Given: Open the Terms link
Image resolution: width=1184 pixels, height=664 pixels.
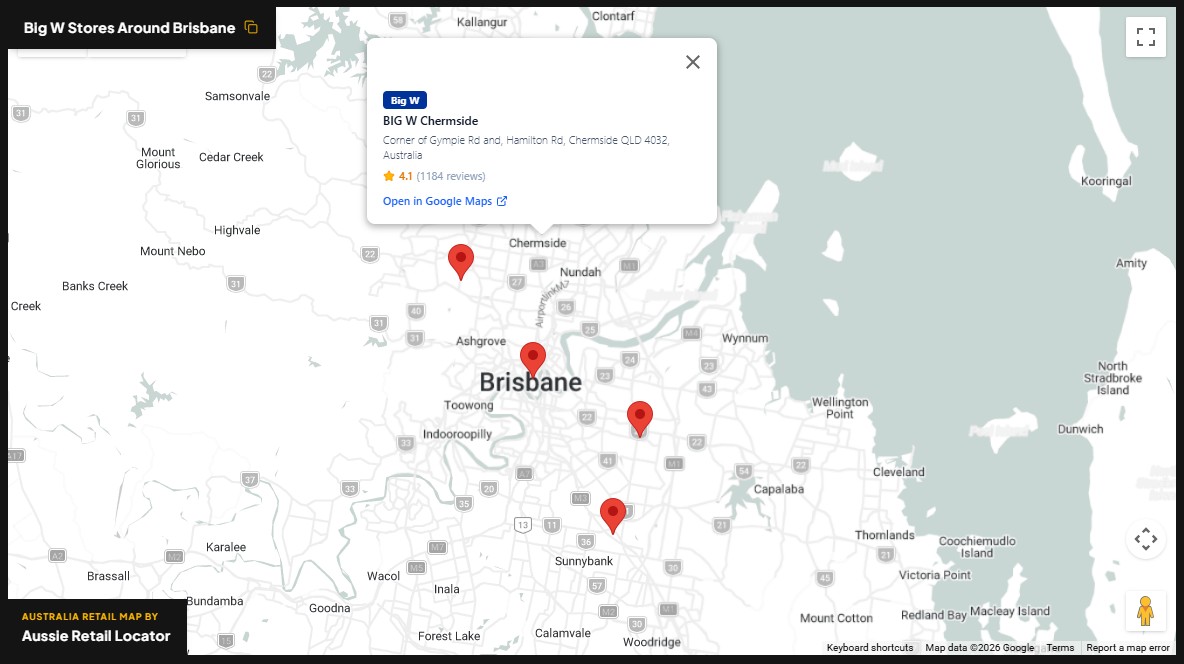Looking at the screenshot, I should (x=1060, y=647).
